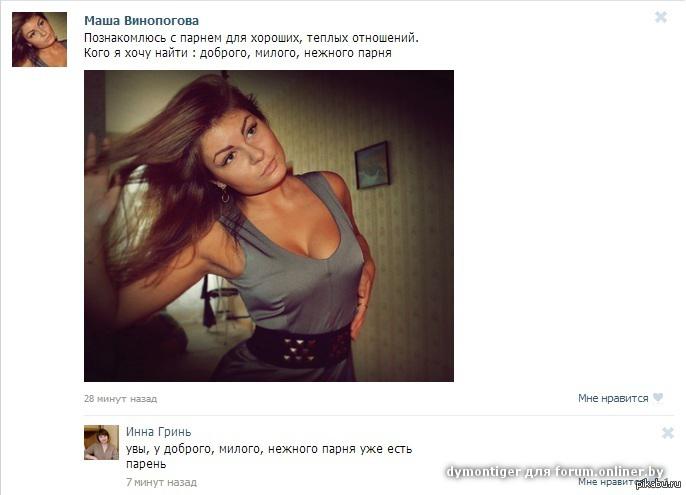Open Маша Винопогова's avatar thumbnail

coord(39,39)
